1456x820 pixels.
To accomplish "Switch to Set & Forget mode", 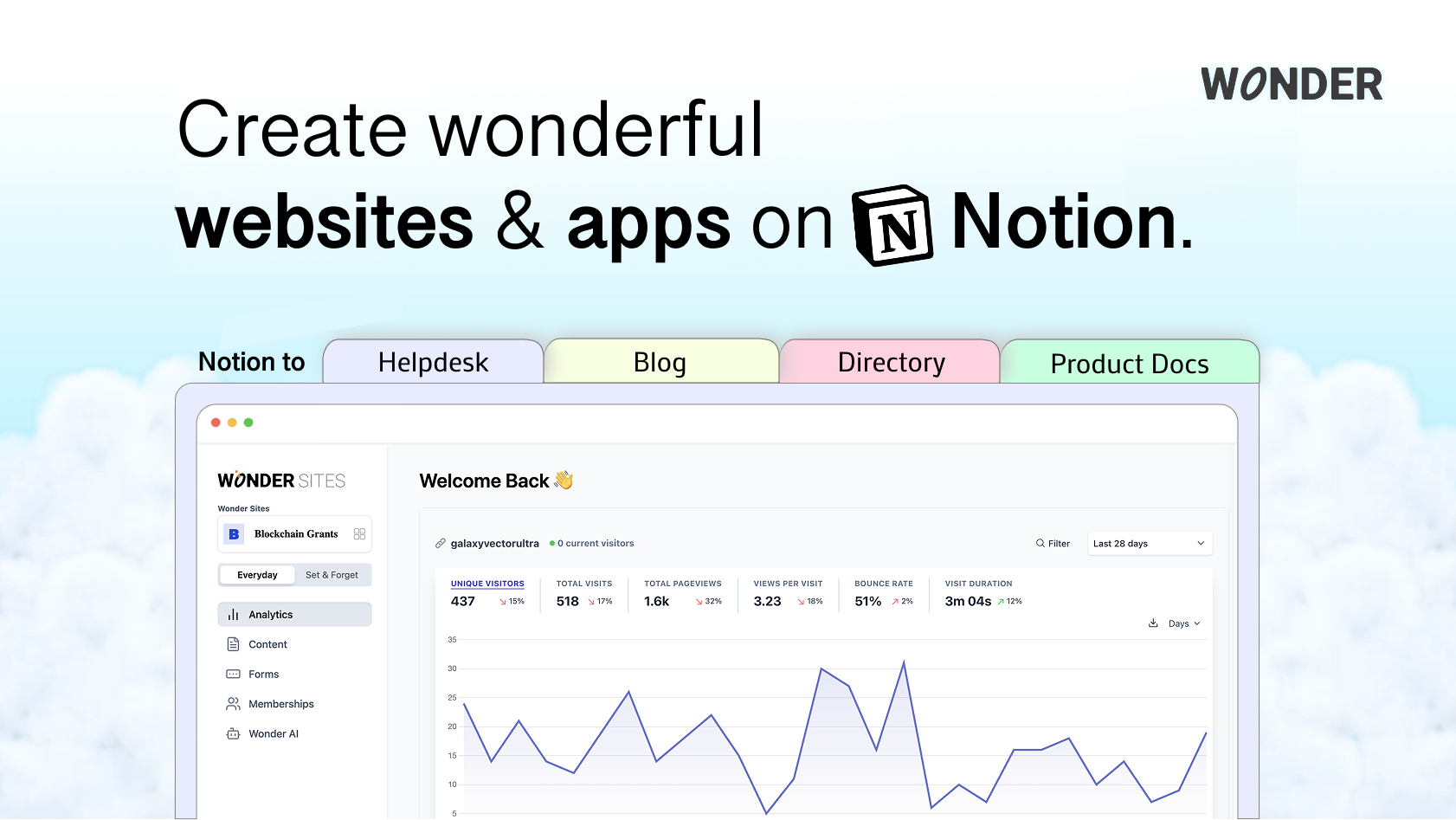I will pyautogui.click(x=332, y=575).
